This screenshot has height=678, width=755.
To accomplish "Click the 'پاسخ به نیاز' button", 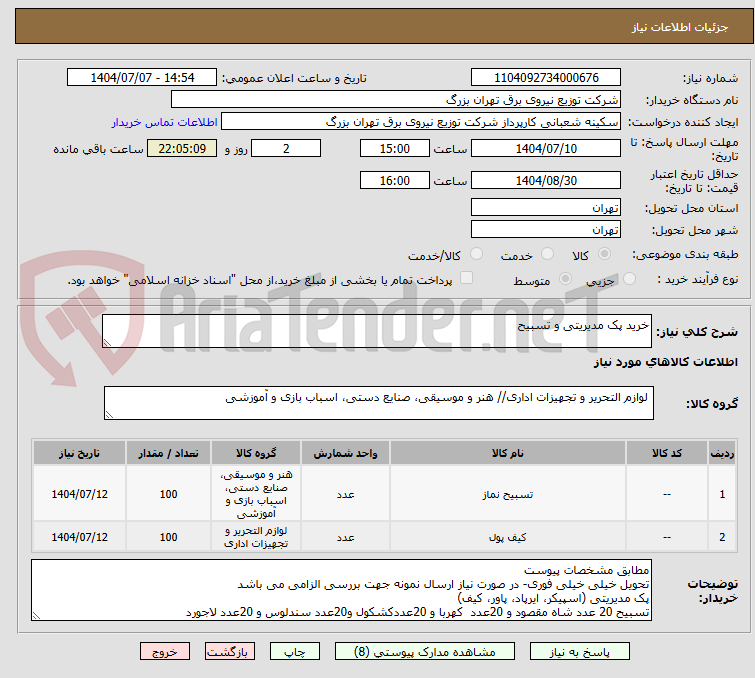I will 579,652.
